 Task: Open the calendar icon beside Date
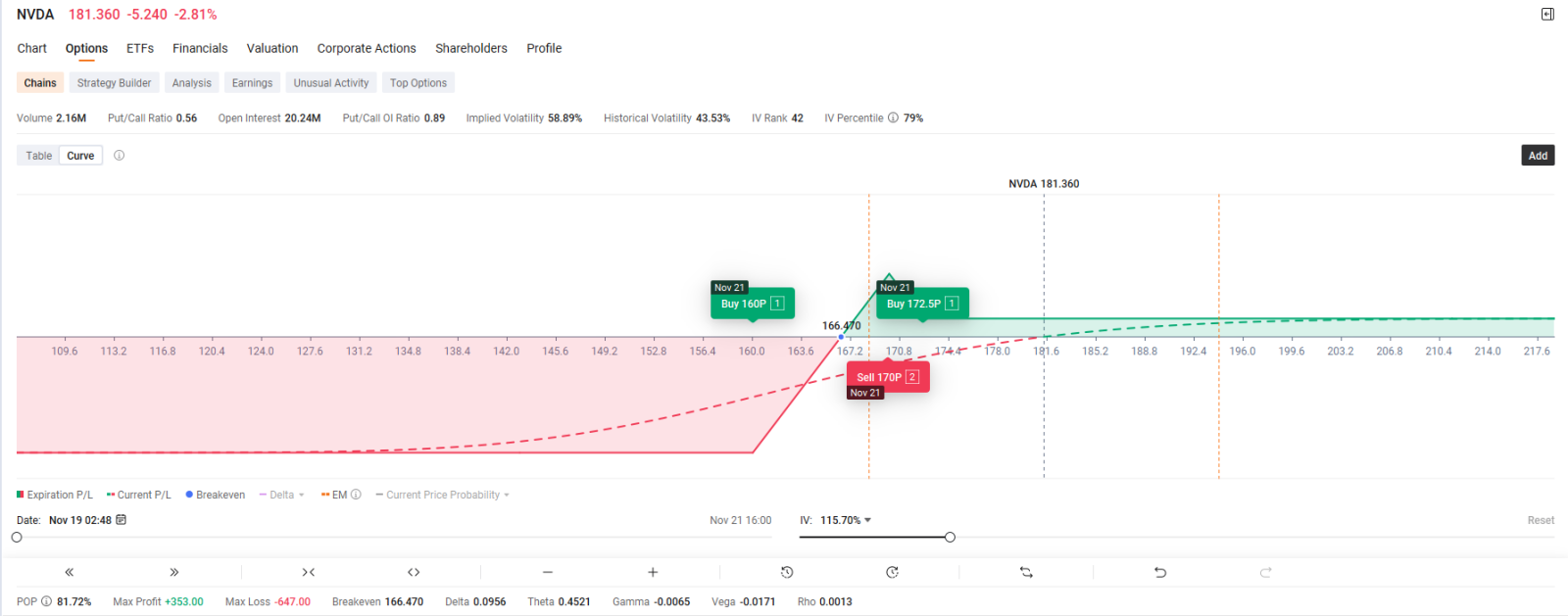pos(122,520)
